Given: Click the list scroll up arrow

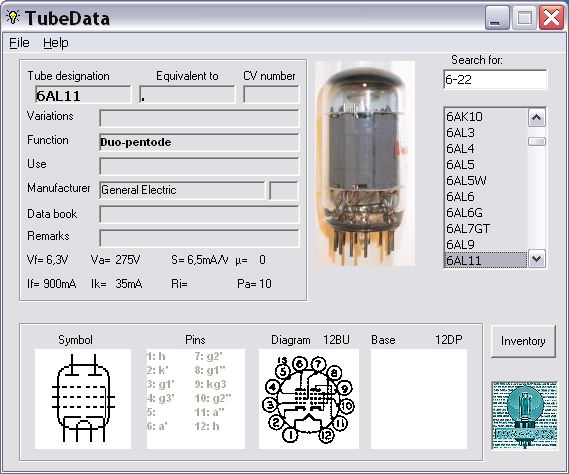Looking at the screenshot, I should click(537, 118).
